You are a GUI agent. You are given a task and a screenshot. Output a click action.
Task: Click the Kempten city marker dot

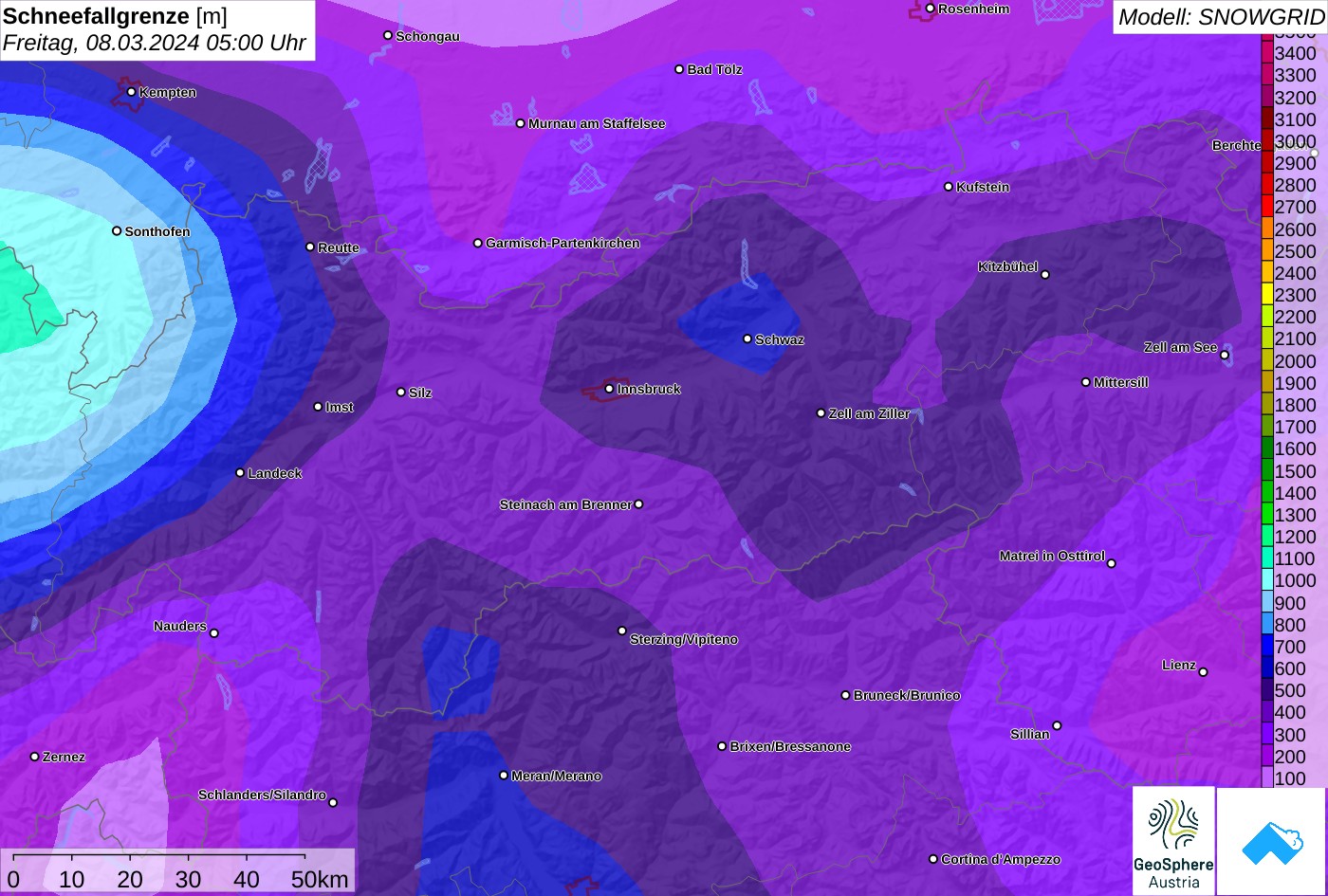[x=131, y=92]
